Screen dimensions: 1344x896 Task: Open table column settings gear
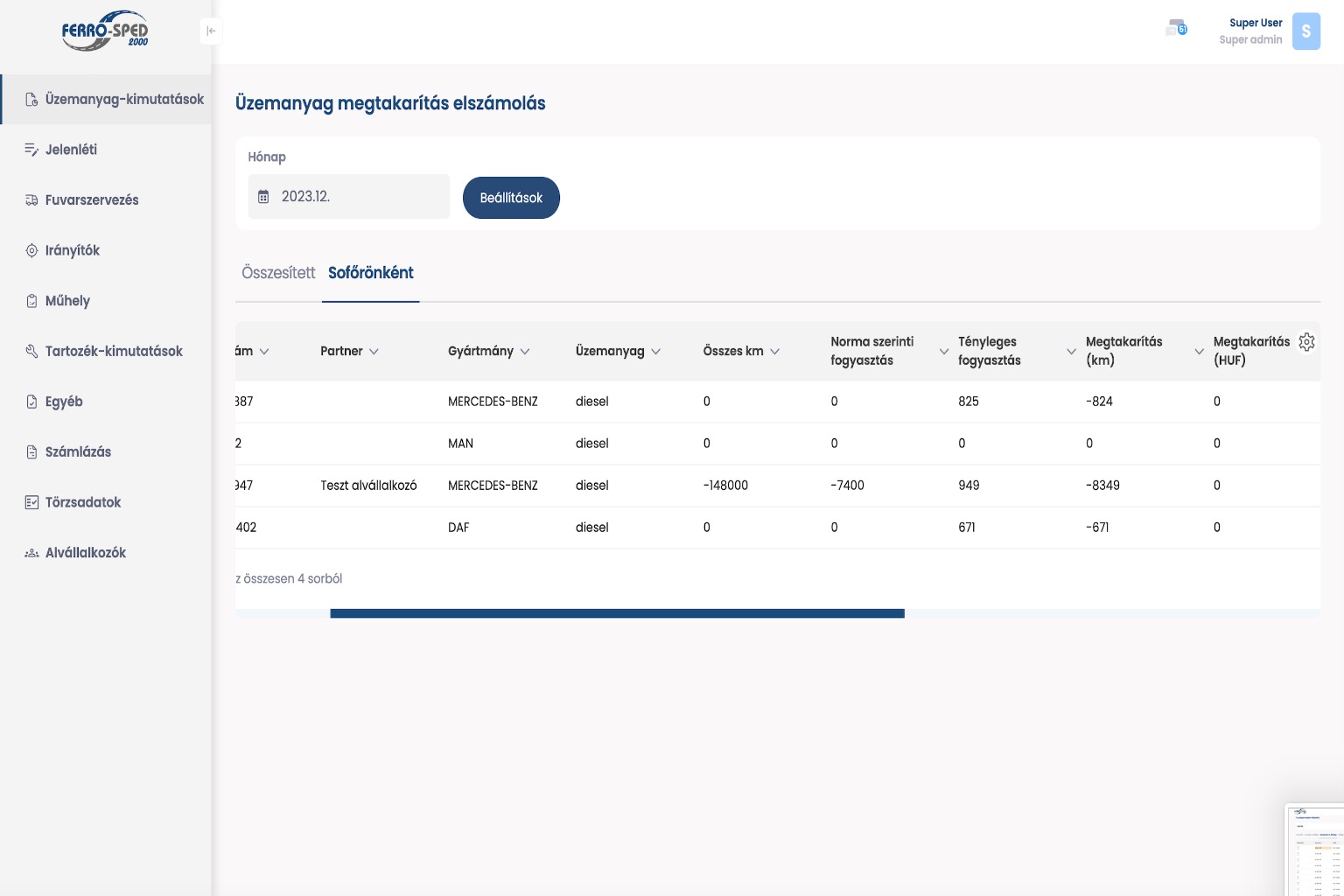click(1306, 342)
